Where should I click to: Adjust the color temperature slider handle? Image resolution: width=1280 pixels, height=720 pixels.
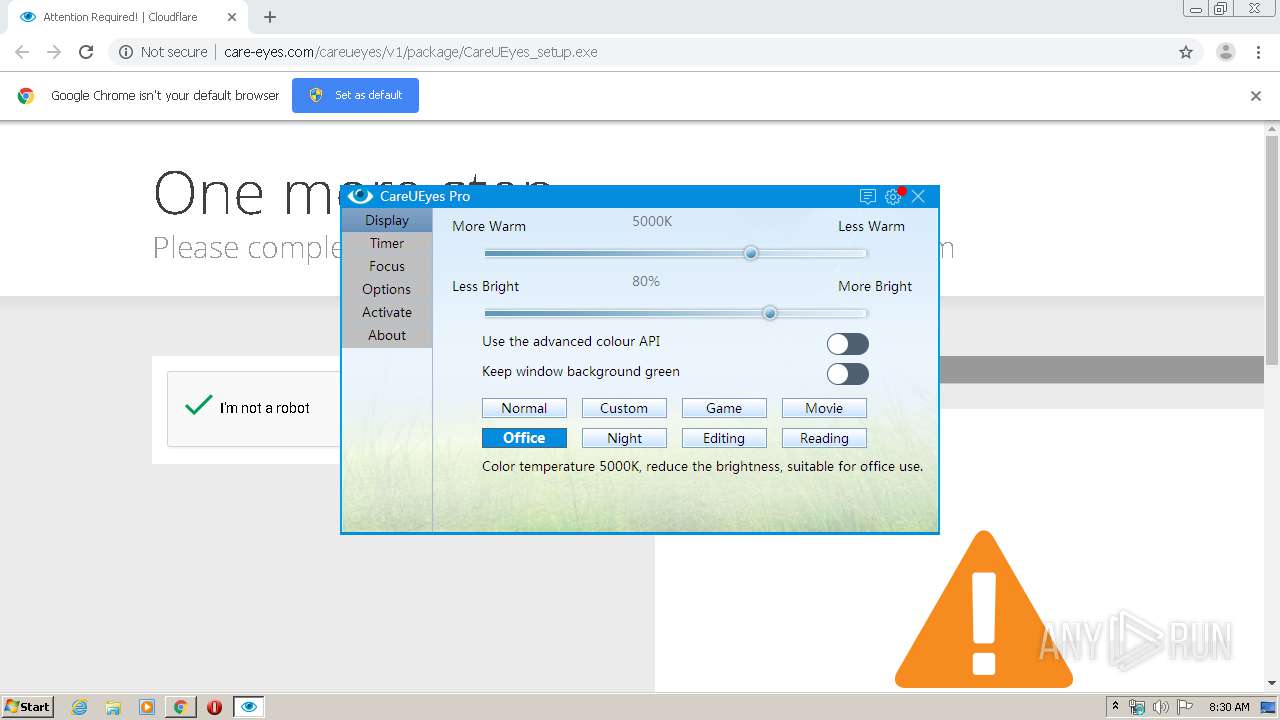pyautogui.click(x=751, y=253)
